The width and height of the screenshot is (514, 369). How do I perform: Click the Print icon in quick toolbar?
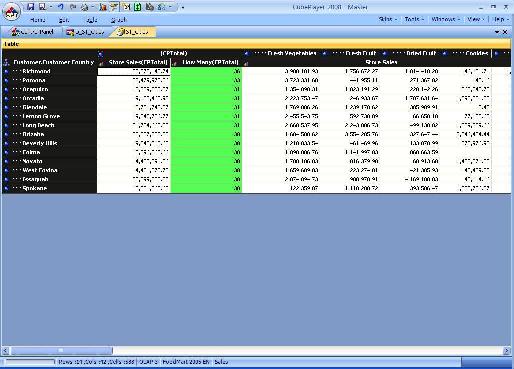85,7
